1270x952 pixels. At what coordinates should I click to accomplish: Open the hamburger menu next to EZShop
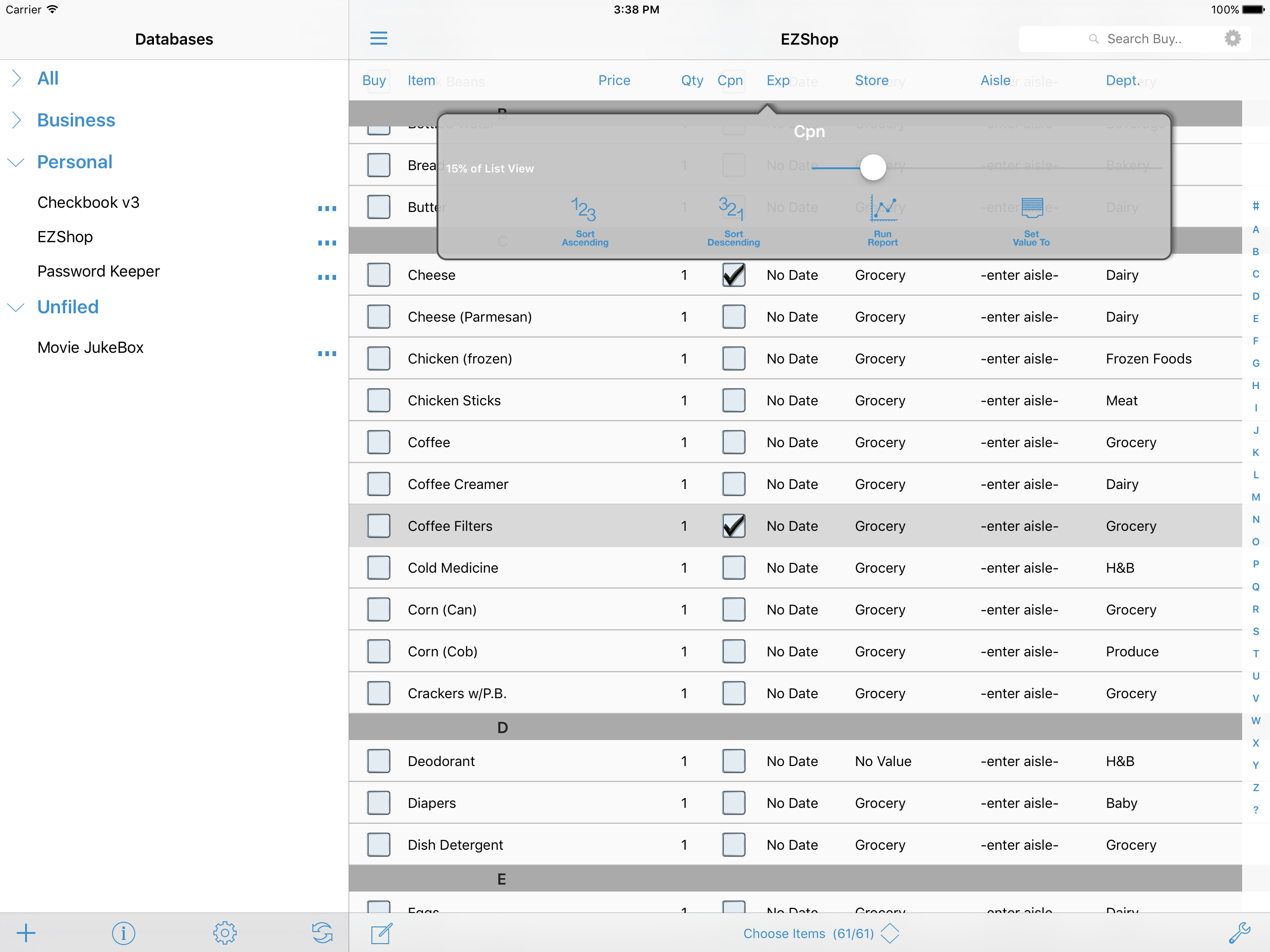(378, 39)
